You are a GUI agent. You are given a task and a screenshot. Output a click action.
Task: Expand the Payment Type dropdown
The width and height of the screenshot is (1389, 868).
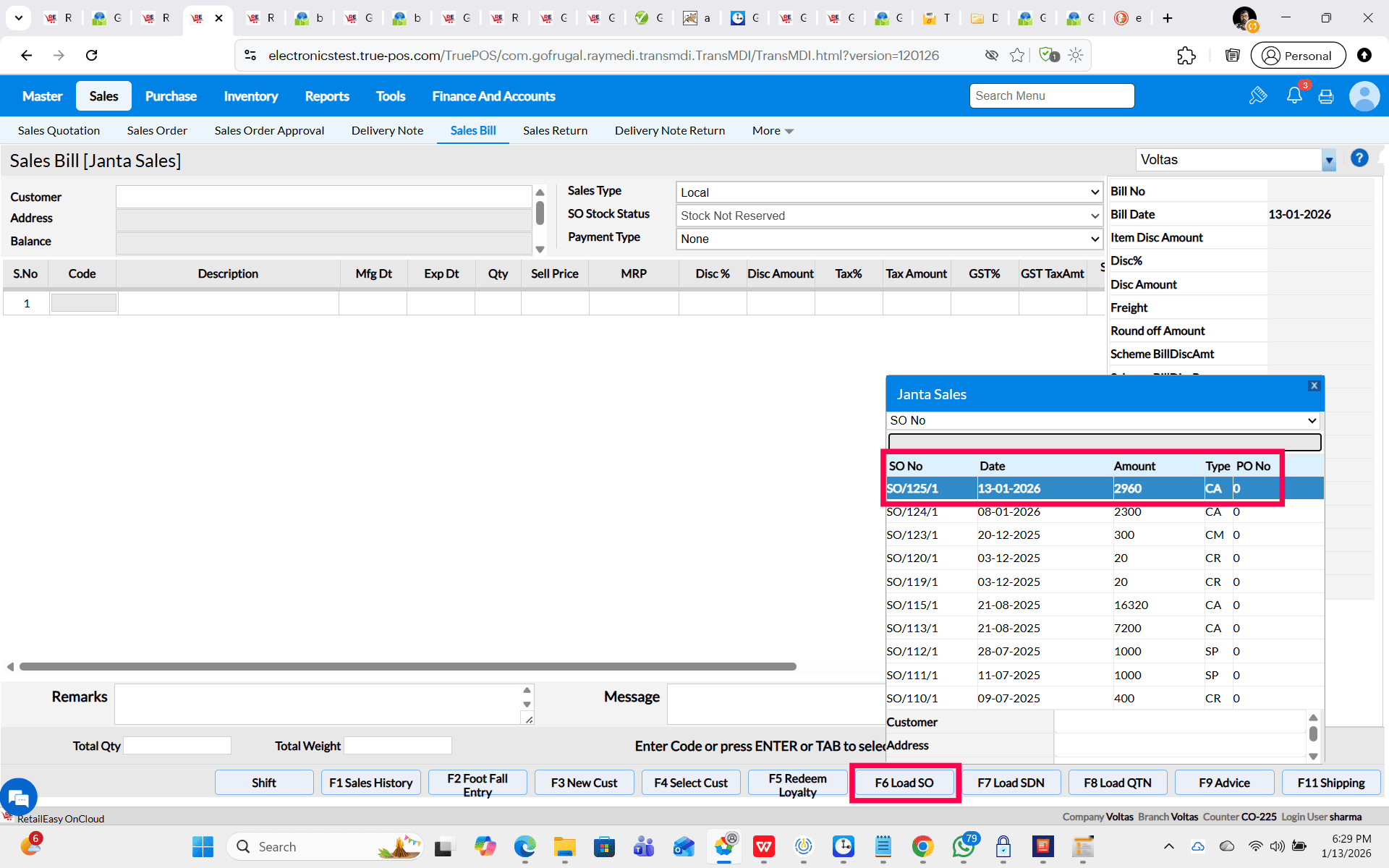(x=888, y=239)
